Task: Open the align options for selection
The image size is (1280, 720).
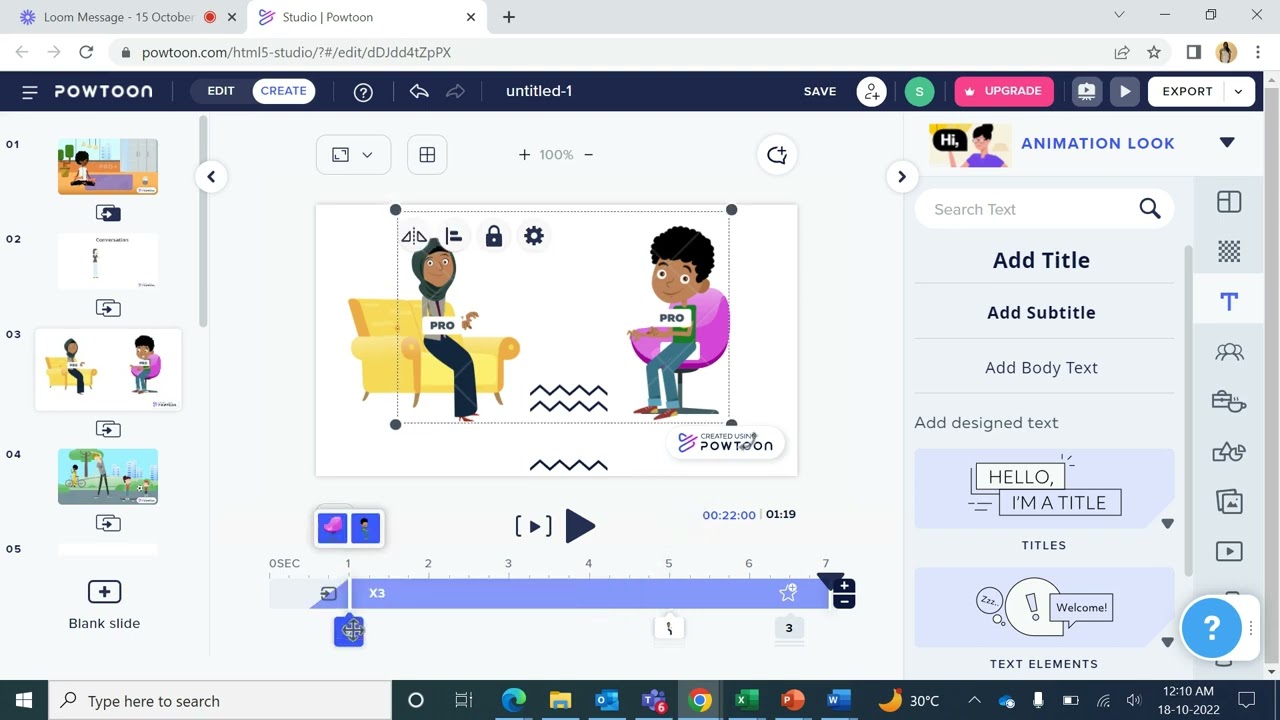Action: (454, 236)
